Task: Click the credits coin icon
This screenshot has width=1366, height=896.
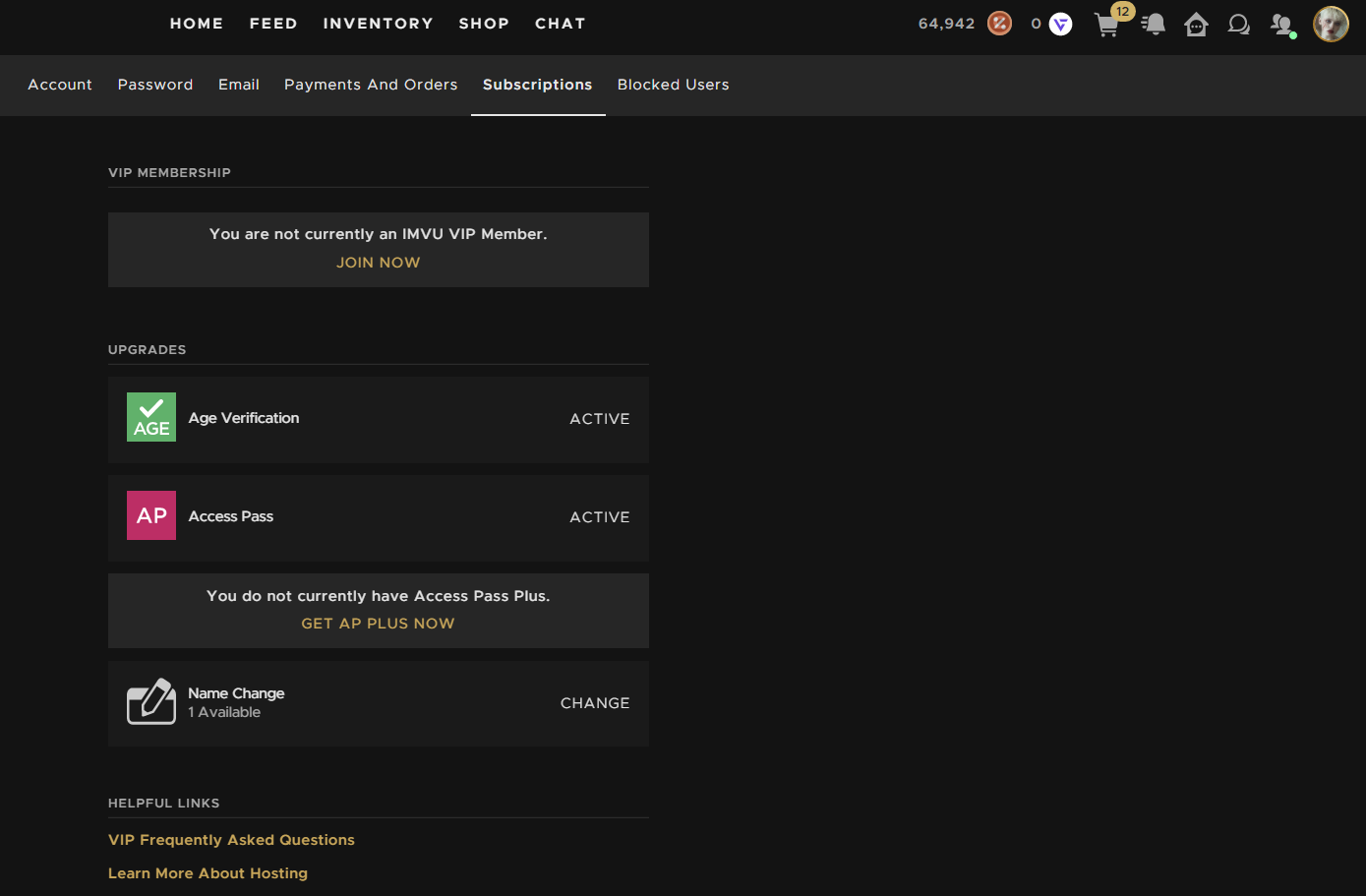Action: pyautogui.click(x=999, y=24)
